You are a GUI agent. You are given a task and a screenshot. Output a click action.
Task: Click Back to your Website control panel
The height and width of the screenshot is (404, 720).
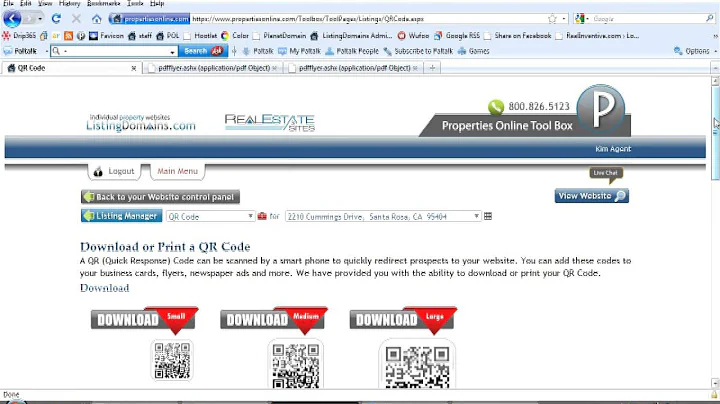pyautogui.click(x=160, y=197)
